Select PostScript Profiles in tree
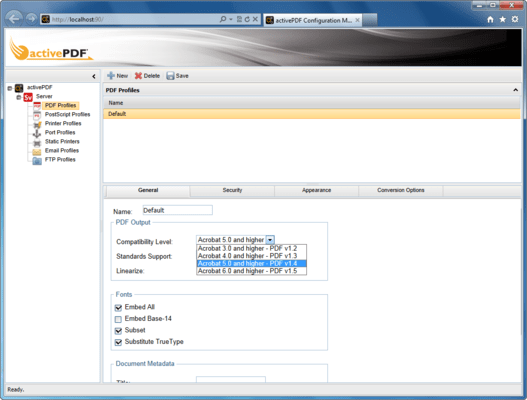The width and height of the screenshot is (527, 400). [x=68, y=114]
